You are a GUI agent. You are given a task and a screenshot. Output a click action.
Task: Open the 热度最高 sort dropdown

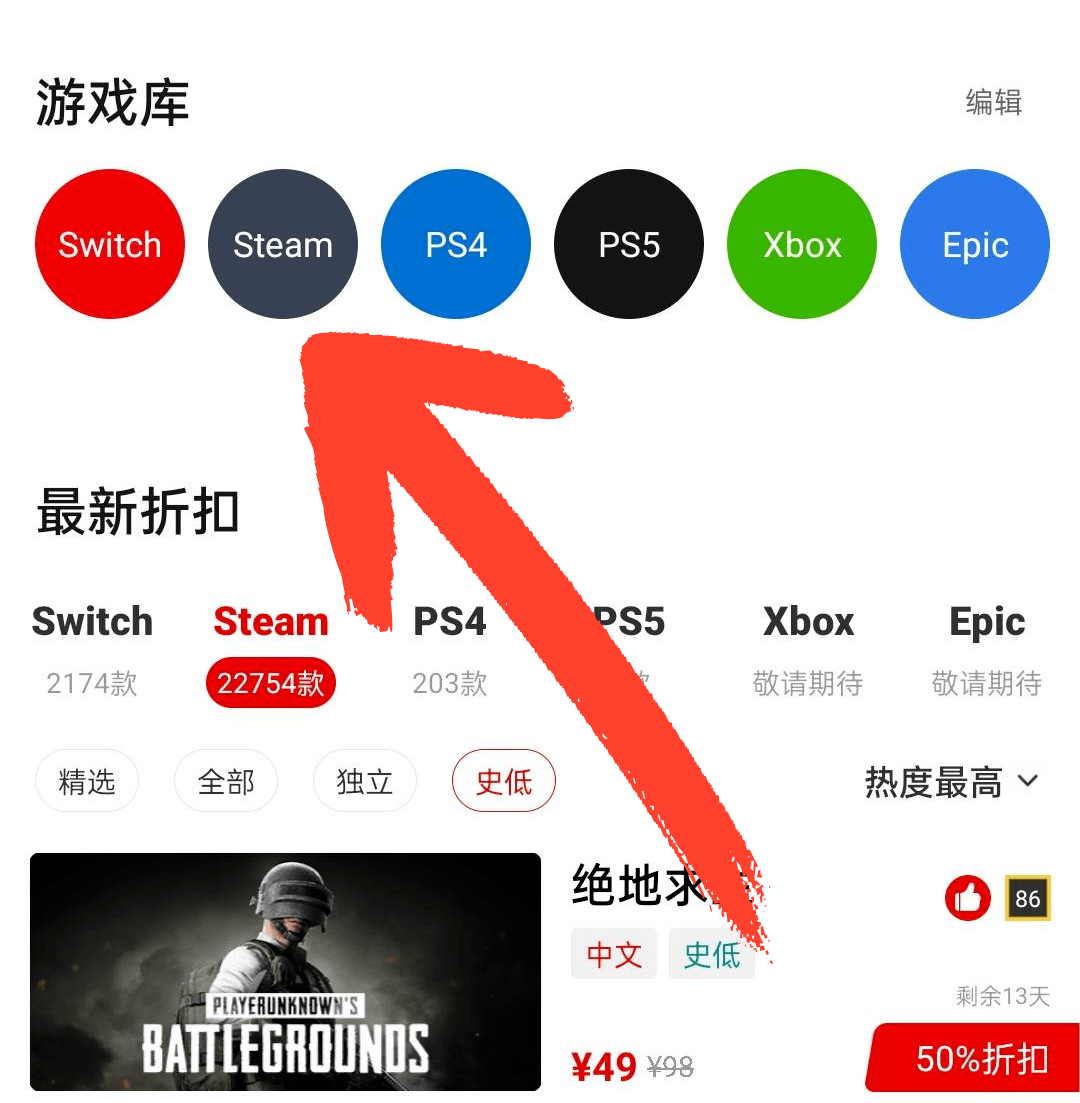pyautogui.click(x=951, y=782)
